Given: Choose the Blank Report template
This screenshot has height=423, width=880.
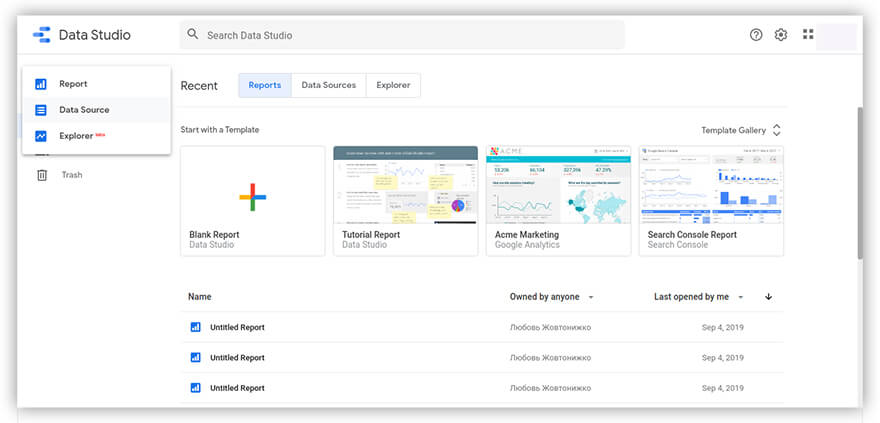Looking at the screenshot, I should (x=252, y=200).
